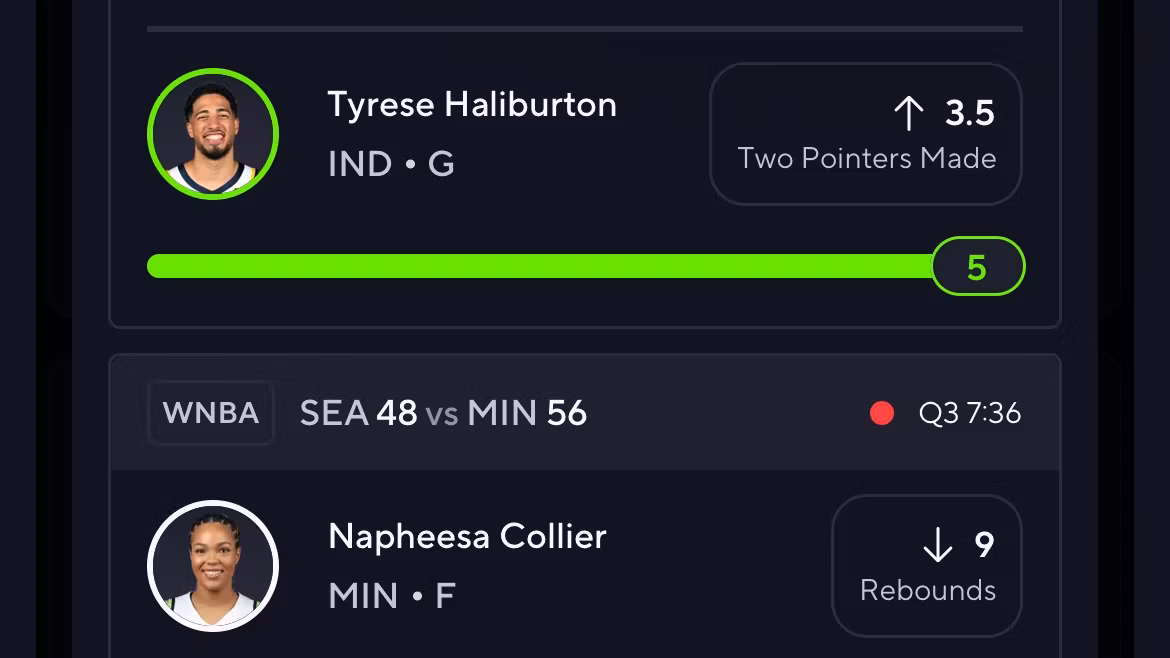Screen dimensions: 1170x658
Task: Click the Q3 7:36 game clock
Action: (970, 413)
